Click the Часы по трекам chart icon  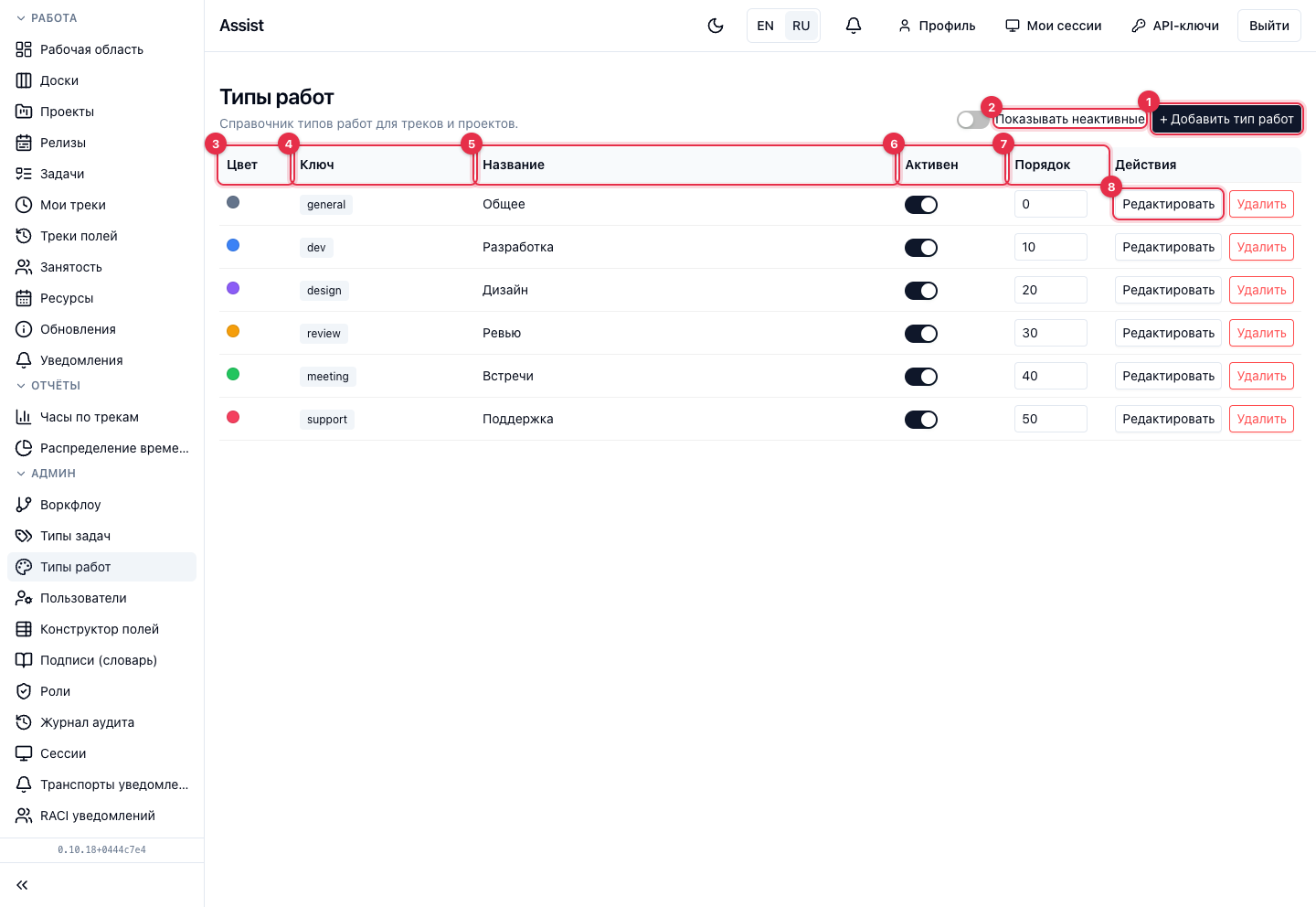[x=24, y=417]
